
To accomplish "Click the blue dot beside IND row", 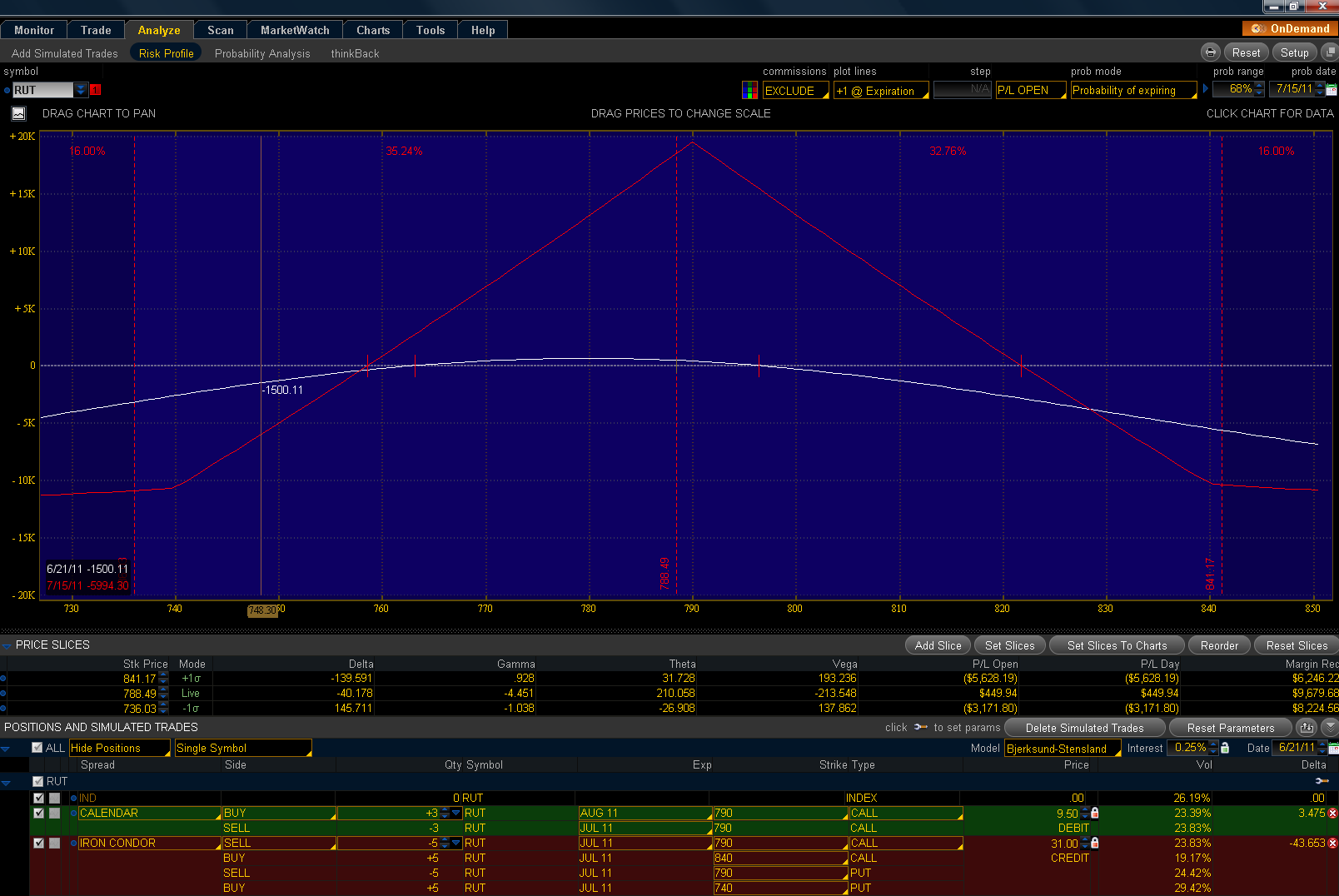I will click(x=73, y=798).
